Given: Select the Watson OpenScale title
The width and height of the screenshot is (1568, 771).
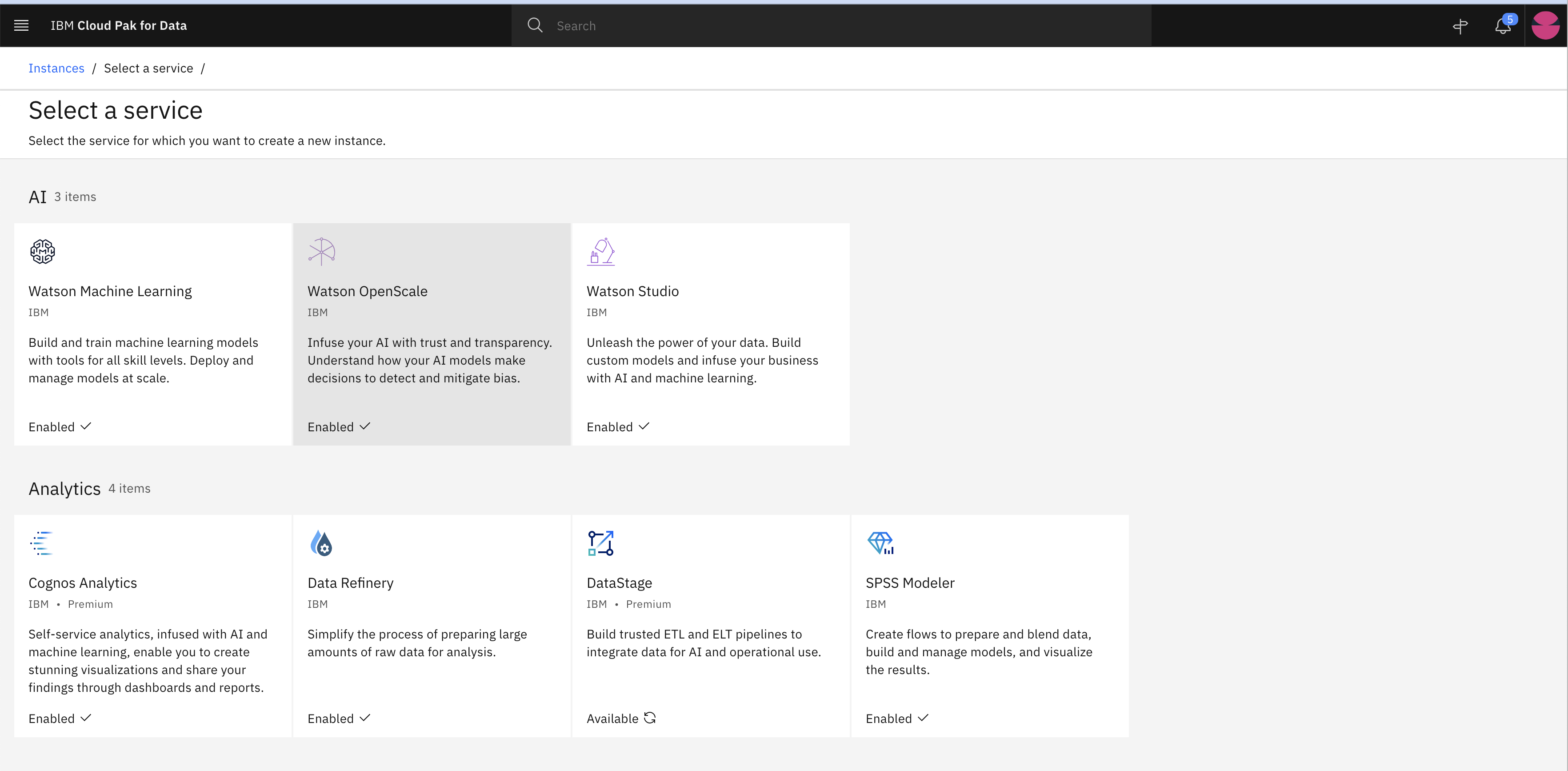Looking at the screenshot, I should pyautogui.click(x=368, y=291).
